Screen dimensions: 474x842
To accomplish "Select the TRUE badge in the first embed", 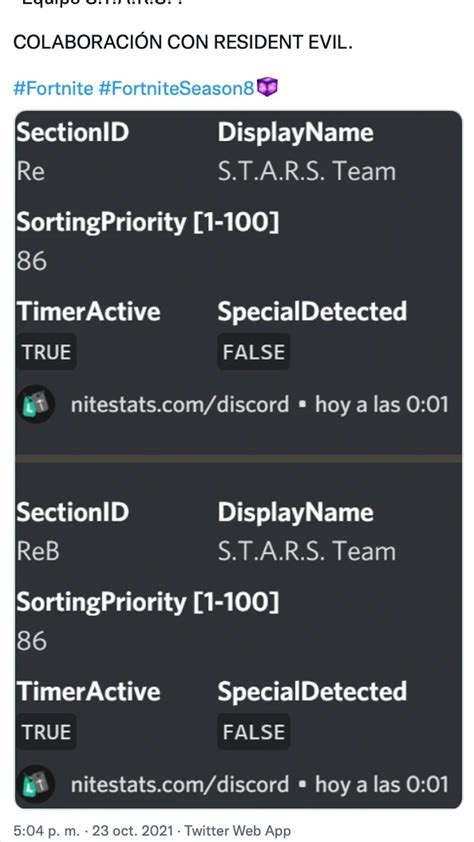I will [46, 352].
